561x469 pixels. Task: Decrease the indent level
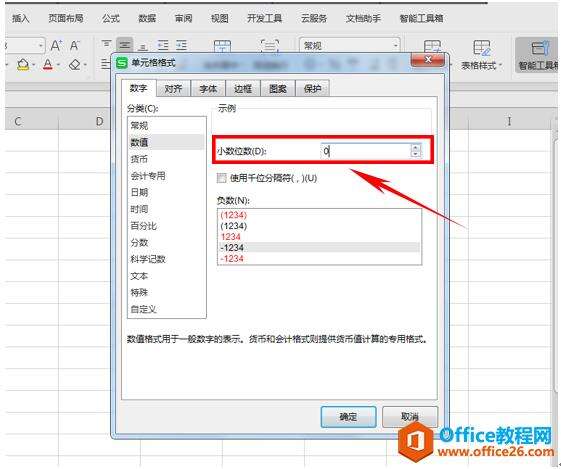pyautogui.click(x=163, y=45)
